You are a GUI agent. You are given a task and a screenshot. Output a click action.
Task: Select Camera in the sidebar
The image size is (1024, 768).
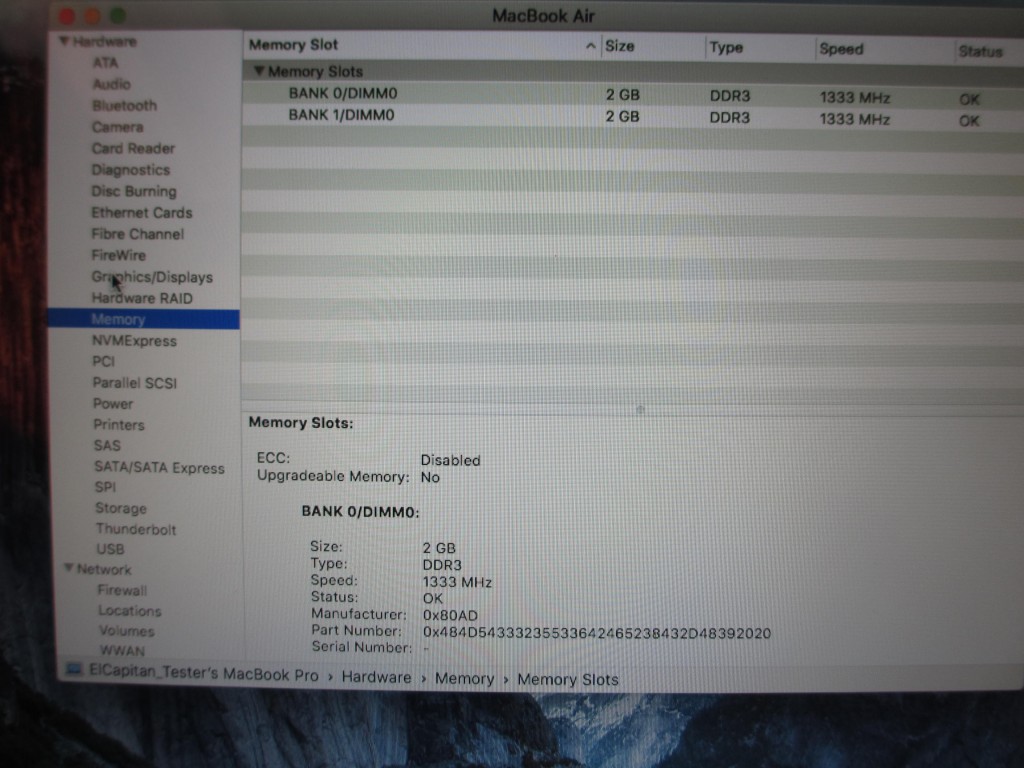[118, 127]
